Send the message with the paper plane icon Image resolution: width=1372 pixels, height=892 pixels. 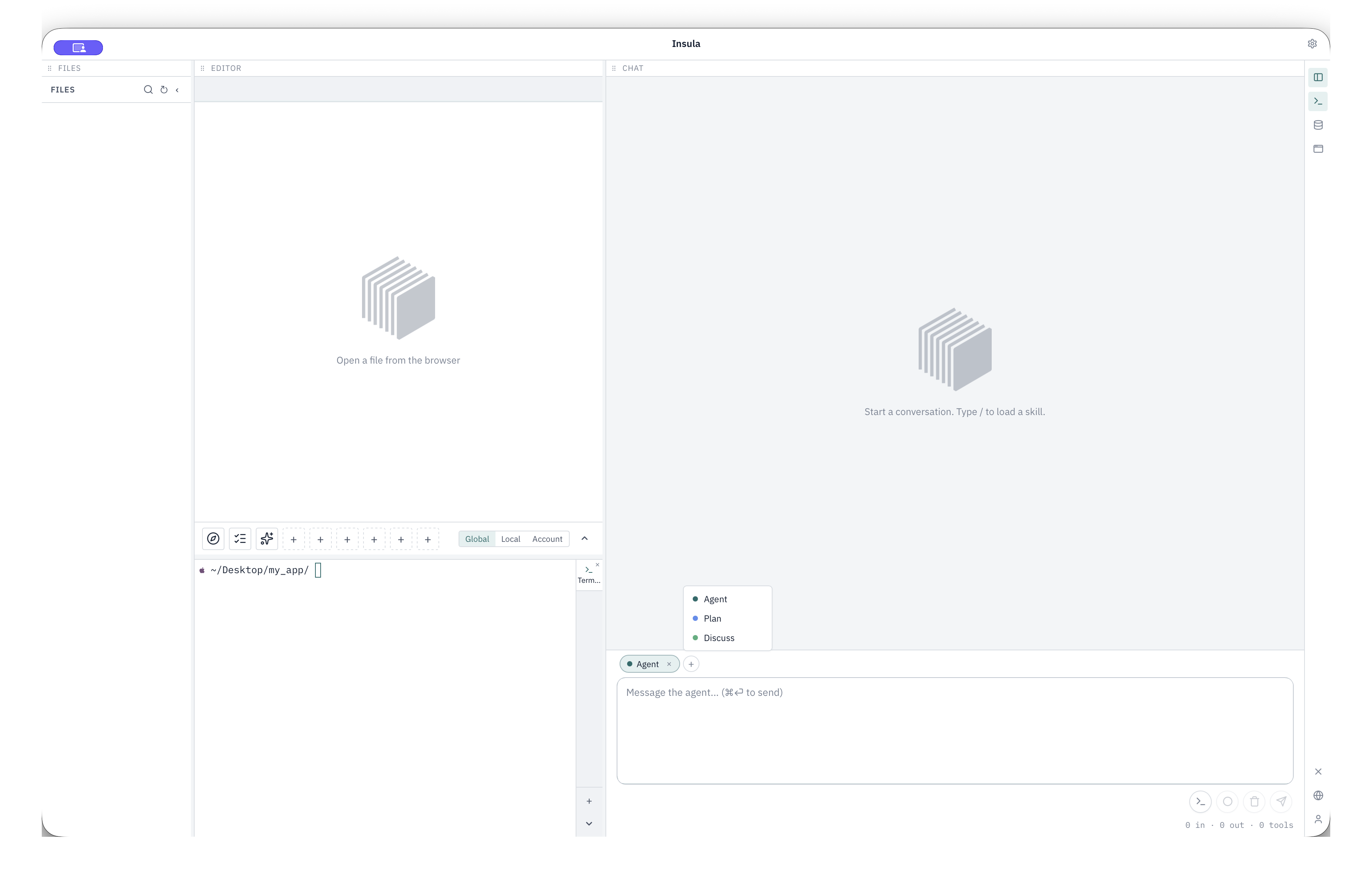click(1281, 801)
